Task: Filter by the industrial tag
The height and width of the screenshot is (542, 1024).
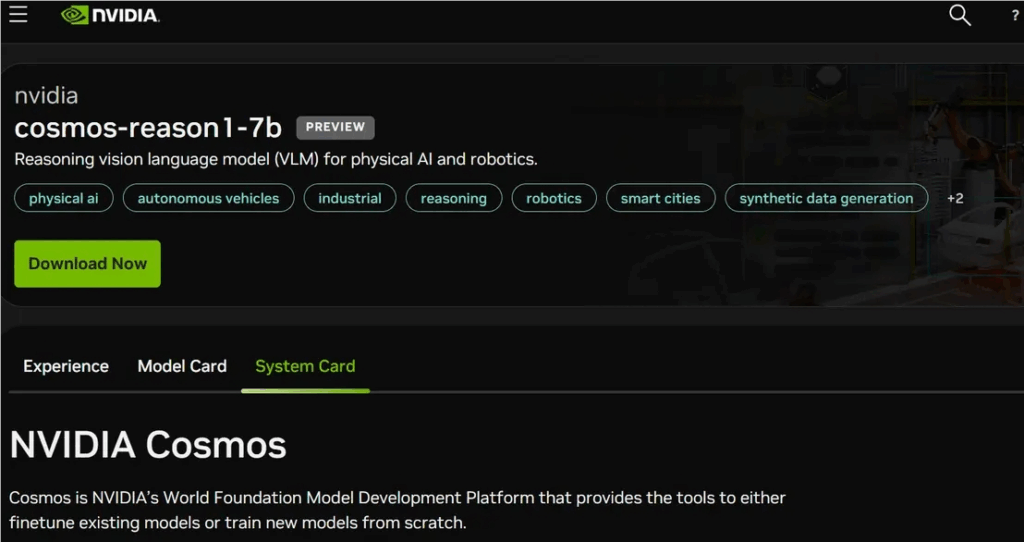Action: coord(350,198)
